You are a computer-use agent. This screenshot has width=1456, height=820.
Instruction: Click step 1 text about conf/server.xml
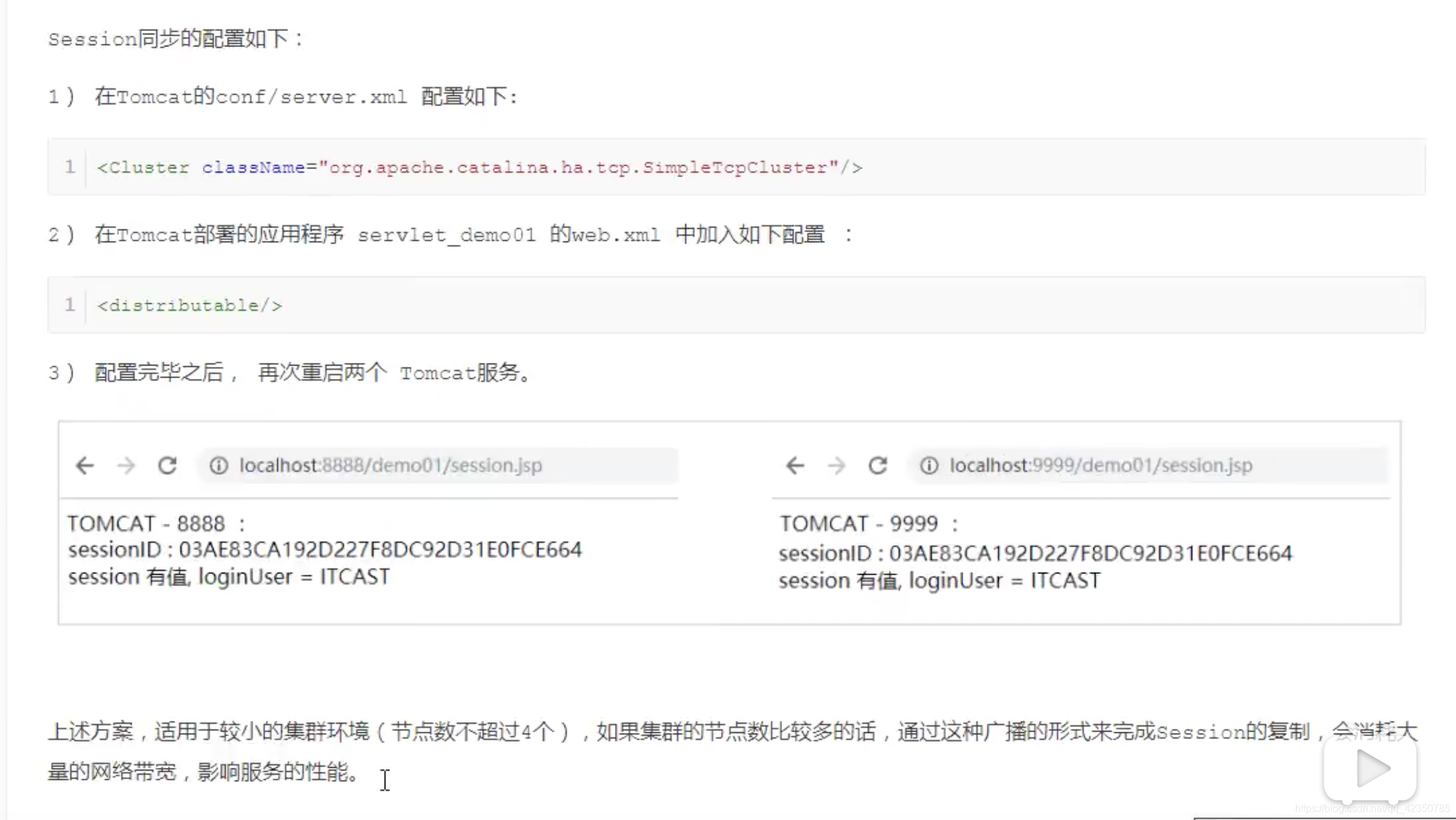point(283,97)
